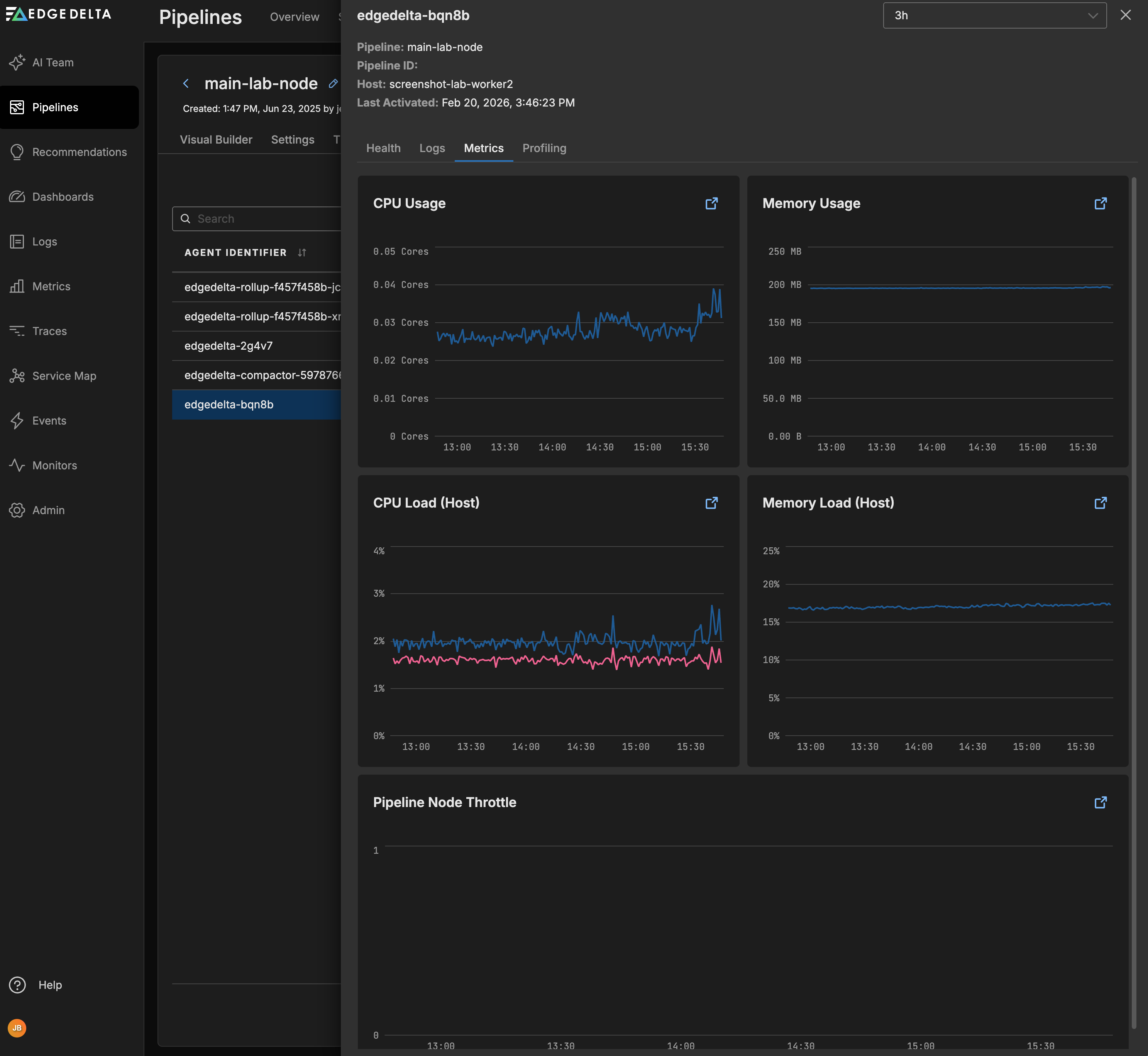Click the Help link in sidebar
1148x1056 pixels.
click(50, 985)
